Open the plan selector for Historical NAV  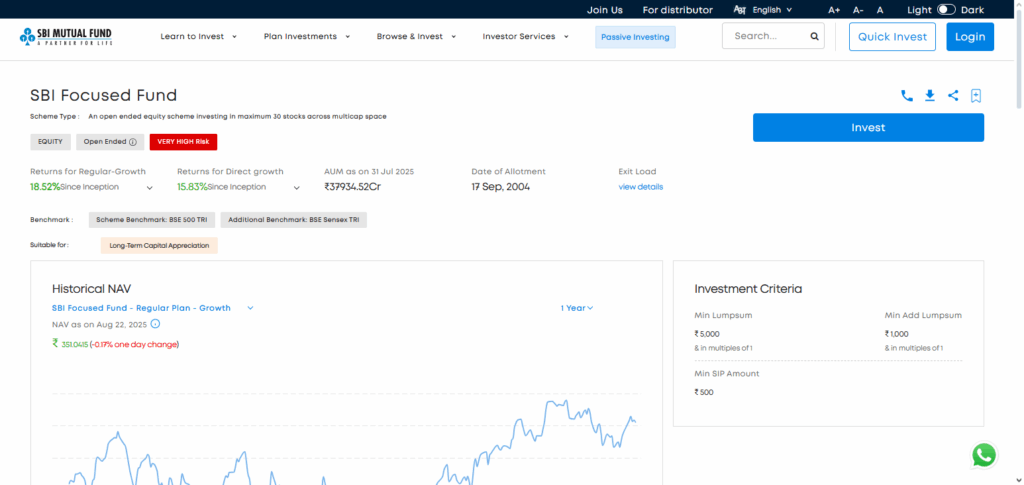pyautogui.click(x=152, y=308)
